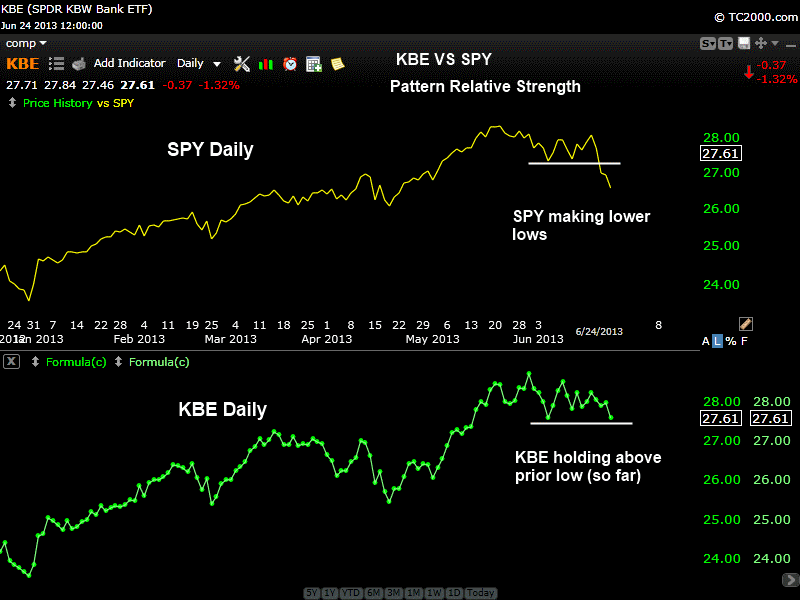Click the green and red bars chart style icon

click(266, 64)
